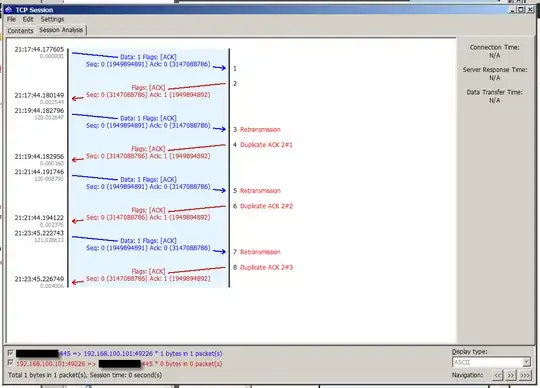The width and height of the screenshot is (540, 388).
Task: Click the Data Transfer Time label
Action: point(495,92)
